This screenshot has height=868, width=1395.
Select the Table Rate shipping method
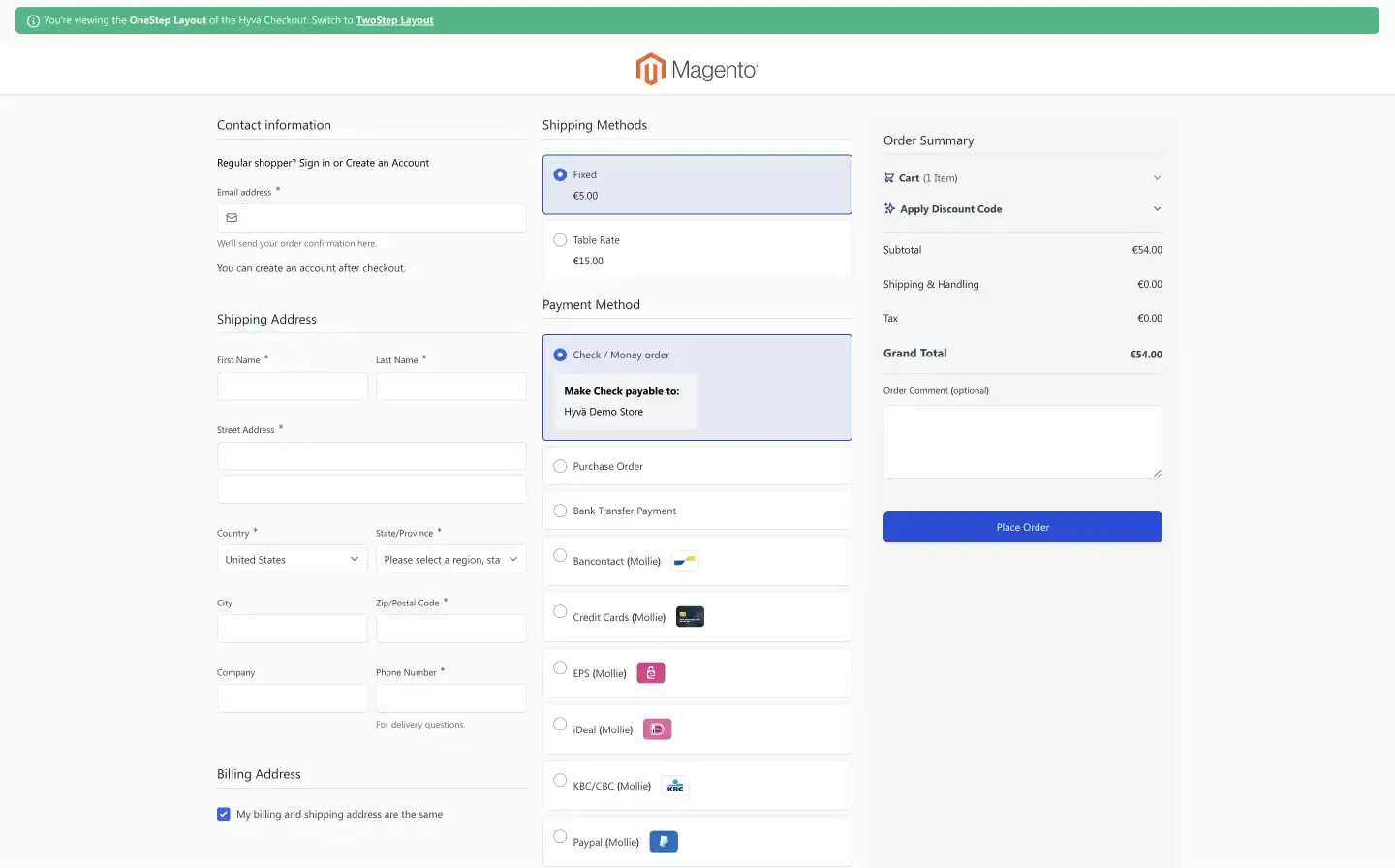coord(560,239)
